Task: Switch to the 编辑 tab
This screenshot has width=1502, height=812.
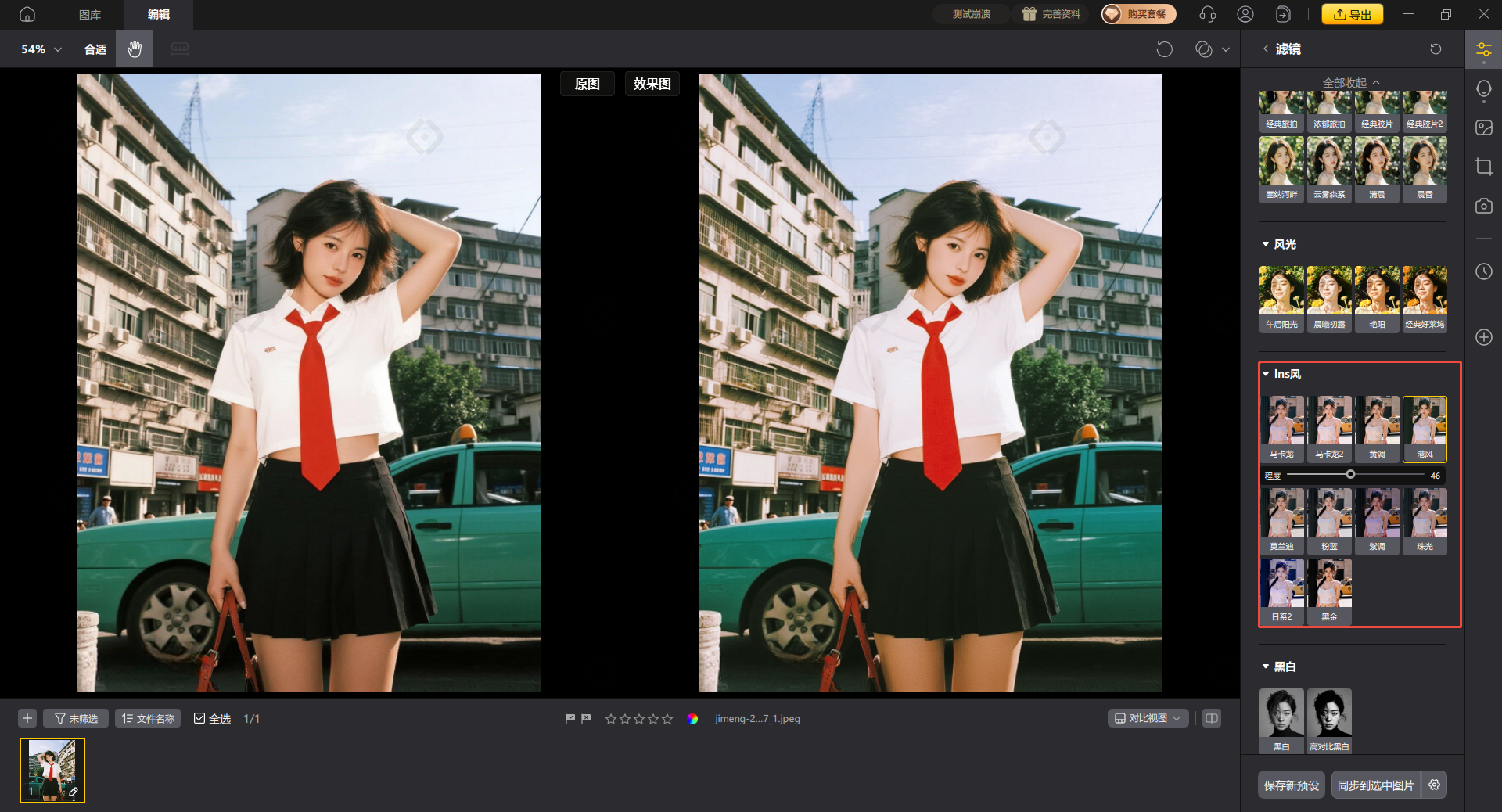Action: pyautogui.click(x=159, y=14)
